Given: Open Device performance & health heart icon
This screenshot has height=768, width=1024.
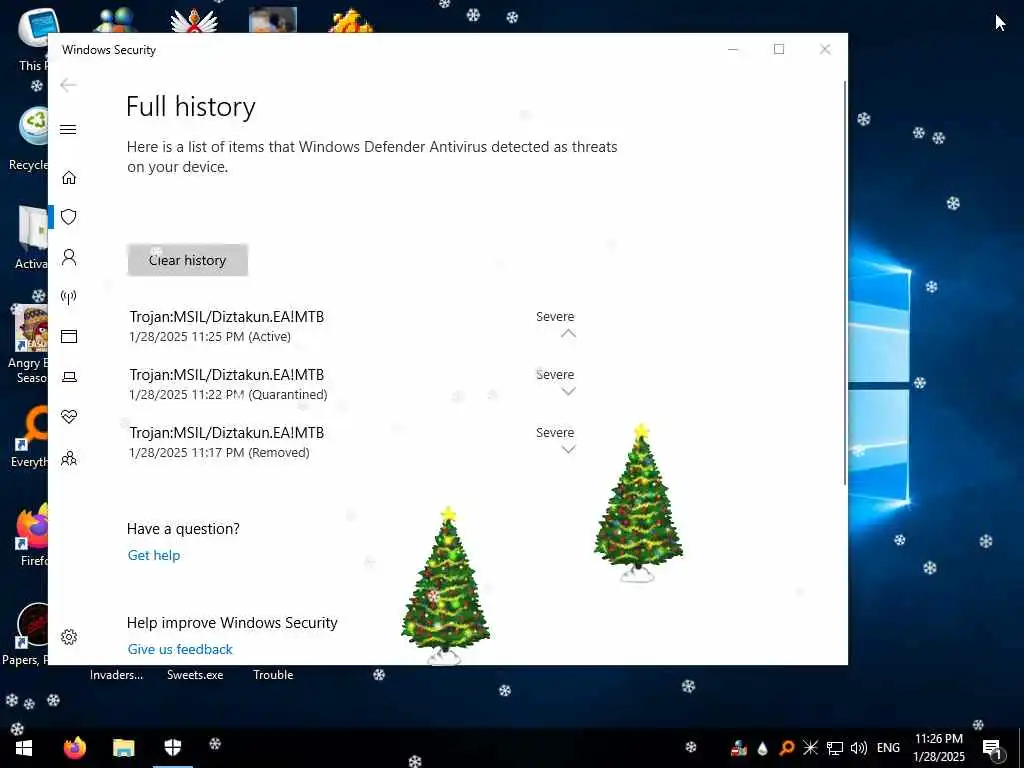Looking at the screenshot, I should pyautogui.click(x=69, y=417).
